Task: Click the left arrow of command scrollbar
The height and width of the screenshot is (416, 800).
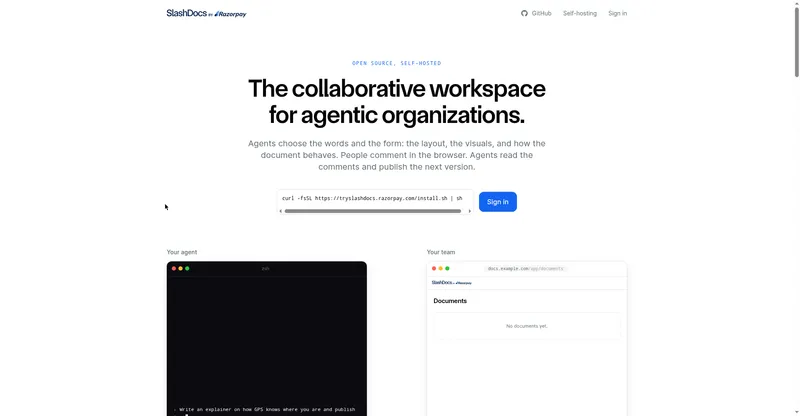Action: click(281, 211)
